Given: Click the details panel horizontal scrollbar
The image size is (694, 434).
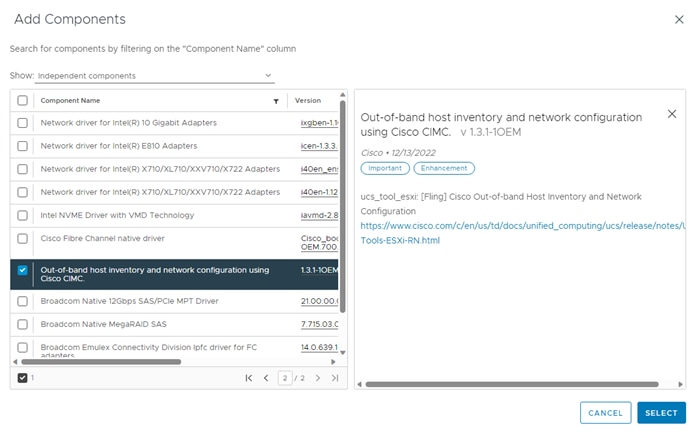Looking at the screenshot, I should pyautogui.click(x=512, y=384).
